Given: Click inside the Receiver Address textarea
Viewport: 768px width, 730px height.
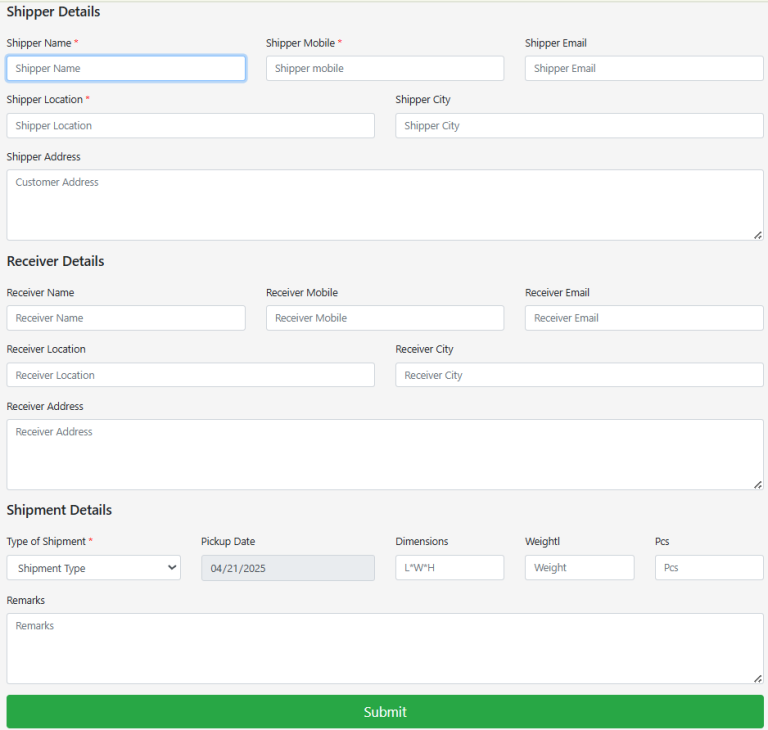Looking at the screenshot, I should [x=385, y=454].
